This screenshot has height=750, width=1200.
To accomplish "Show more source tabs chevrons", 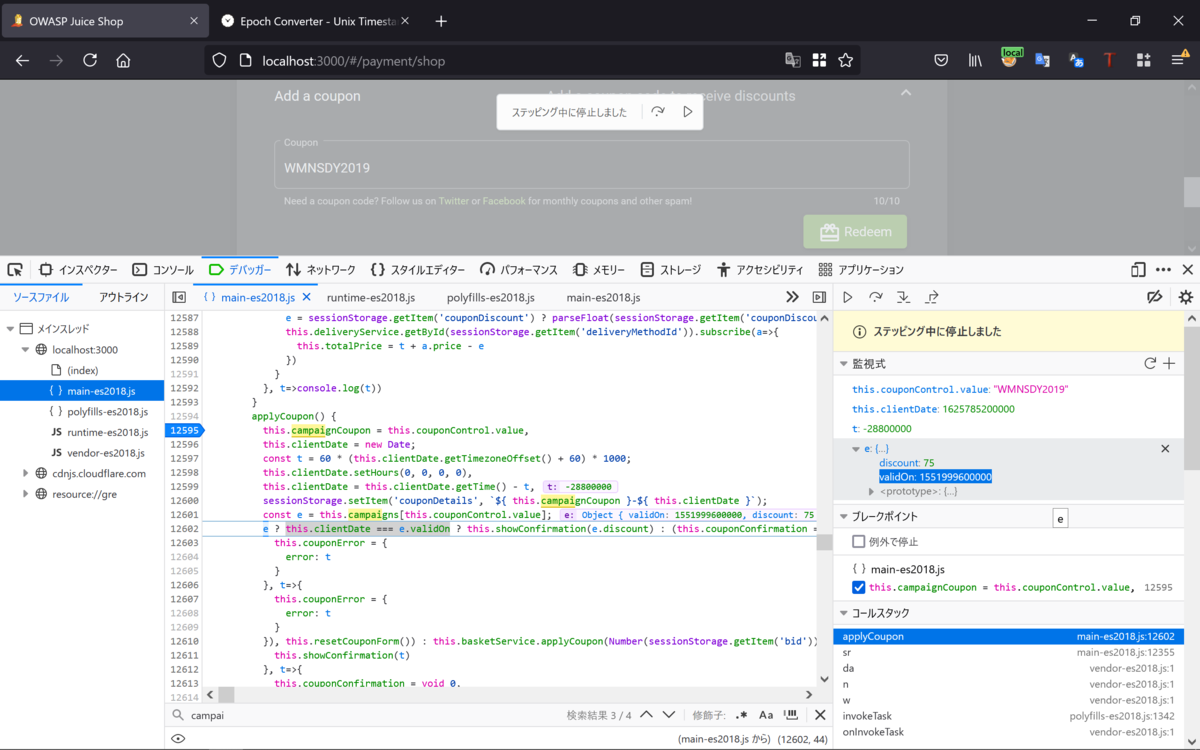I will coord(792,297).
